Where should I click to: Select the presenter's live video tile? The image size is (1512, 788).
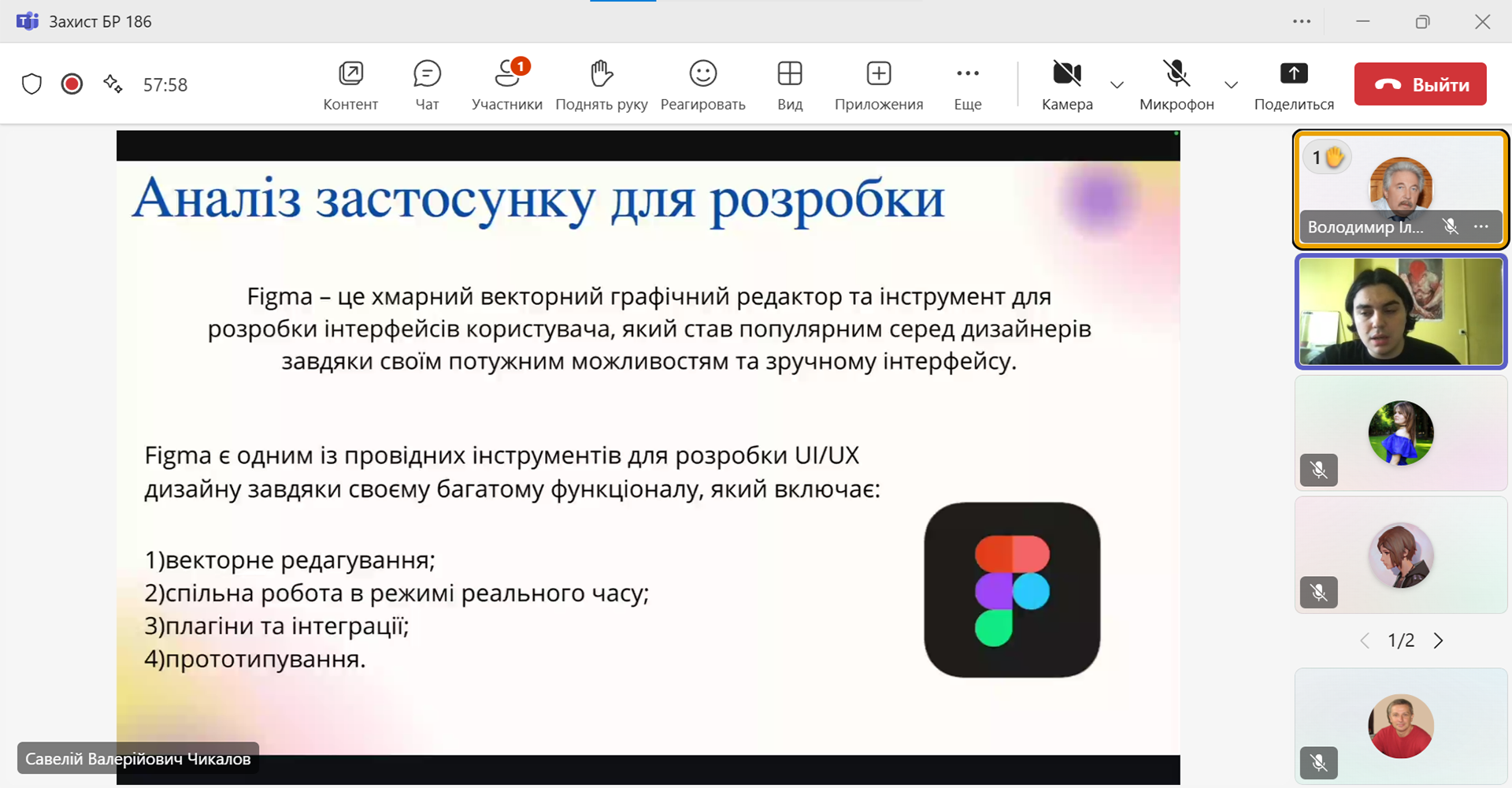pyautogui.click(x=1400, y=312)
